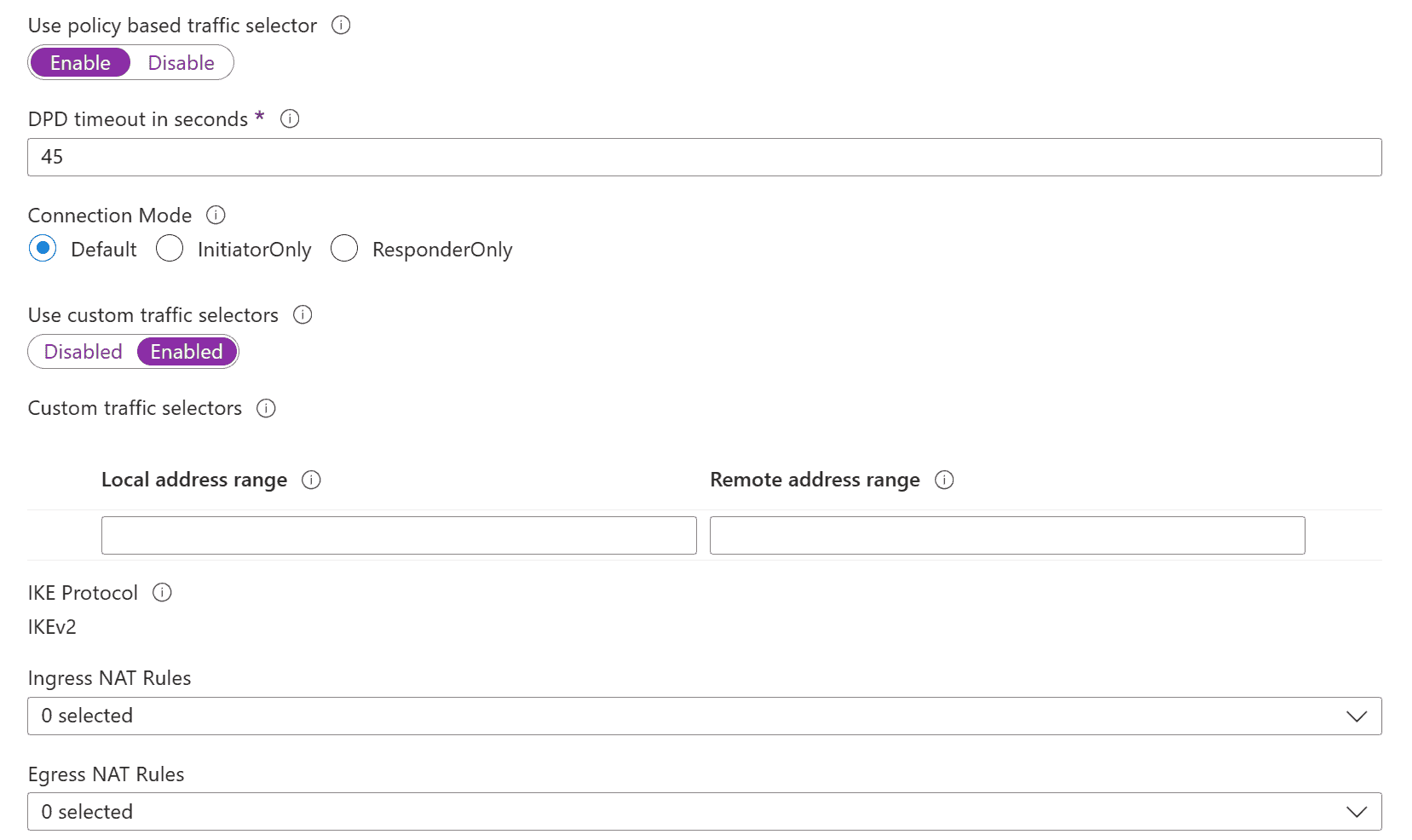The image size is (1412, 840).
Task: View info about Connection Mode
Action: tap(216, 216)
